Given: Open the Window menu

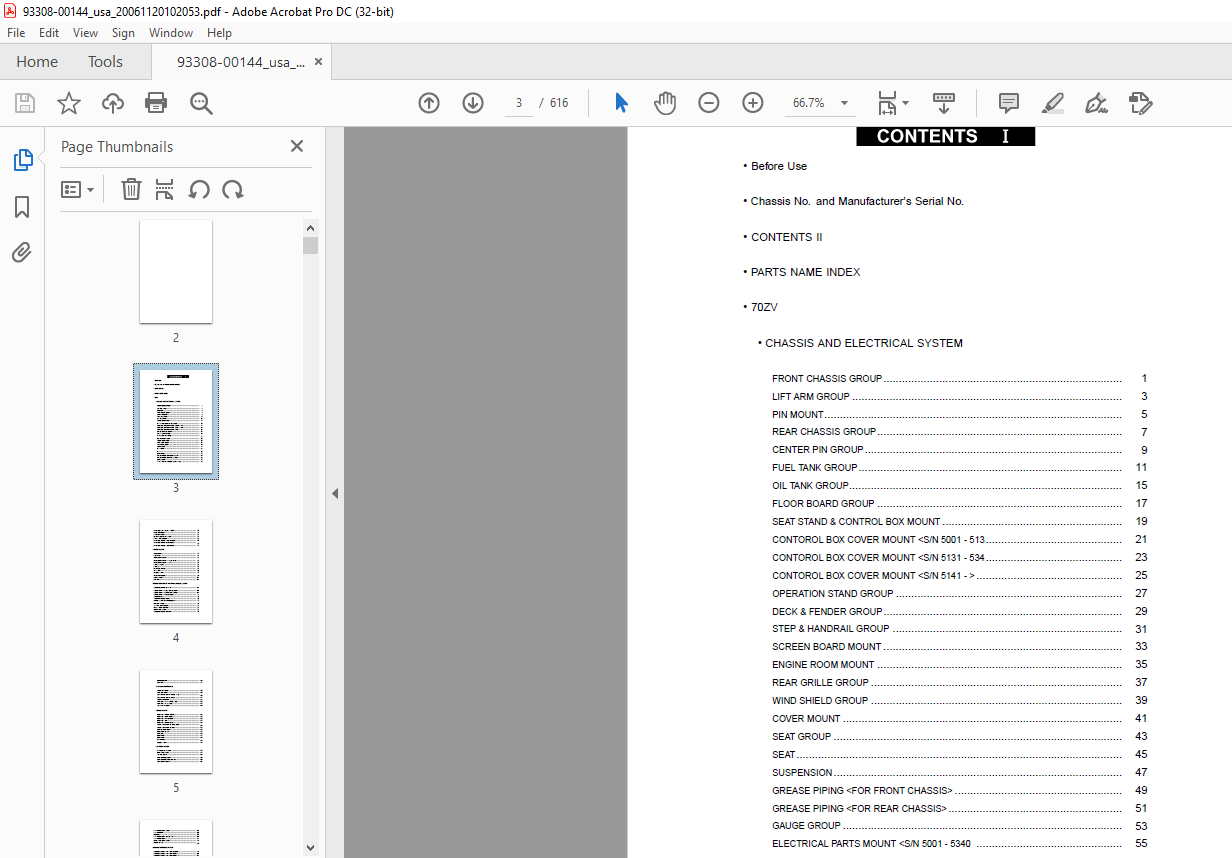Looking at the screenshot, I should [171, 33].
